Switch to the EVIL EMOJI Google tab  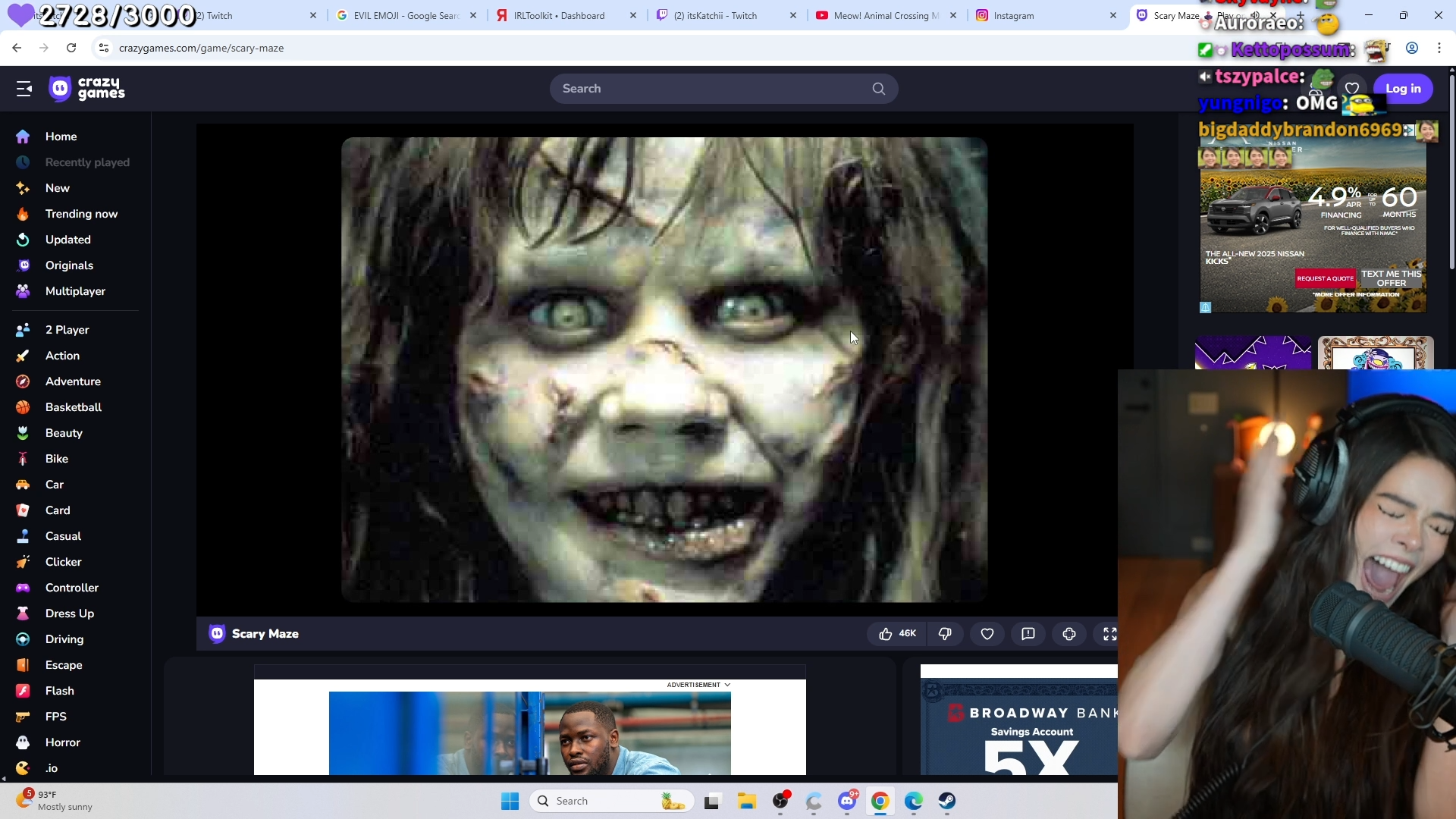406,15
